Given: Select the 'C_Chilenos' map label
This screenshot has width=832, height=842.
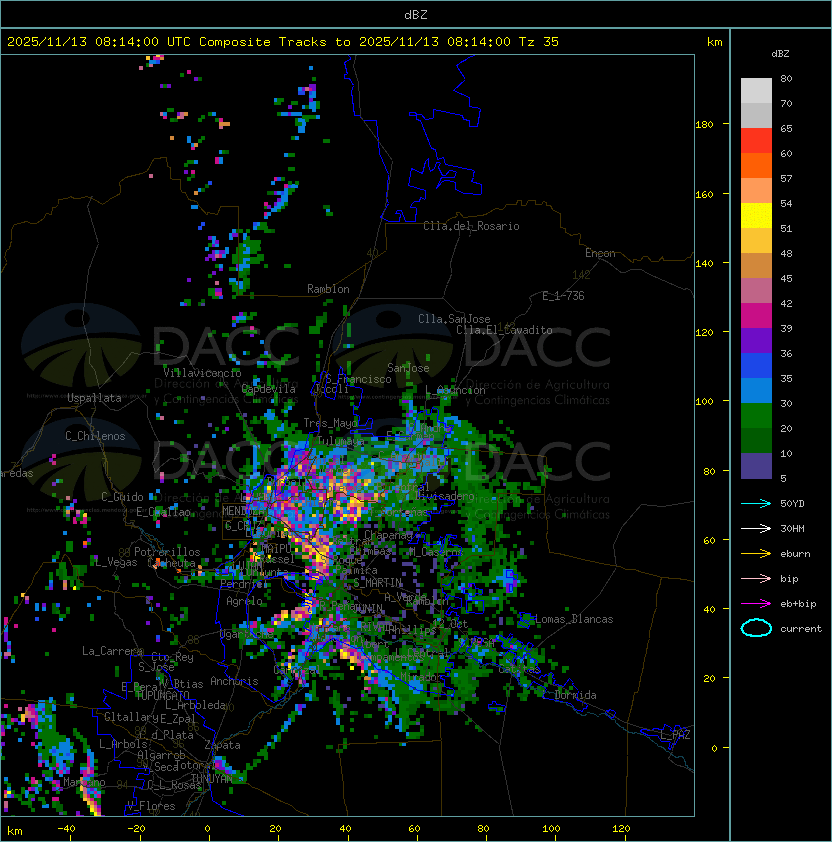Looking at the screenshot, I should (95, 436).
